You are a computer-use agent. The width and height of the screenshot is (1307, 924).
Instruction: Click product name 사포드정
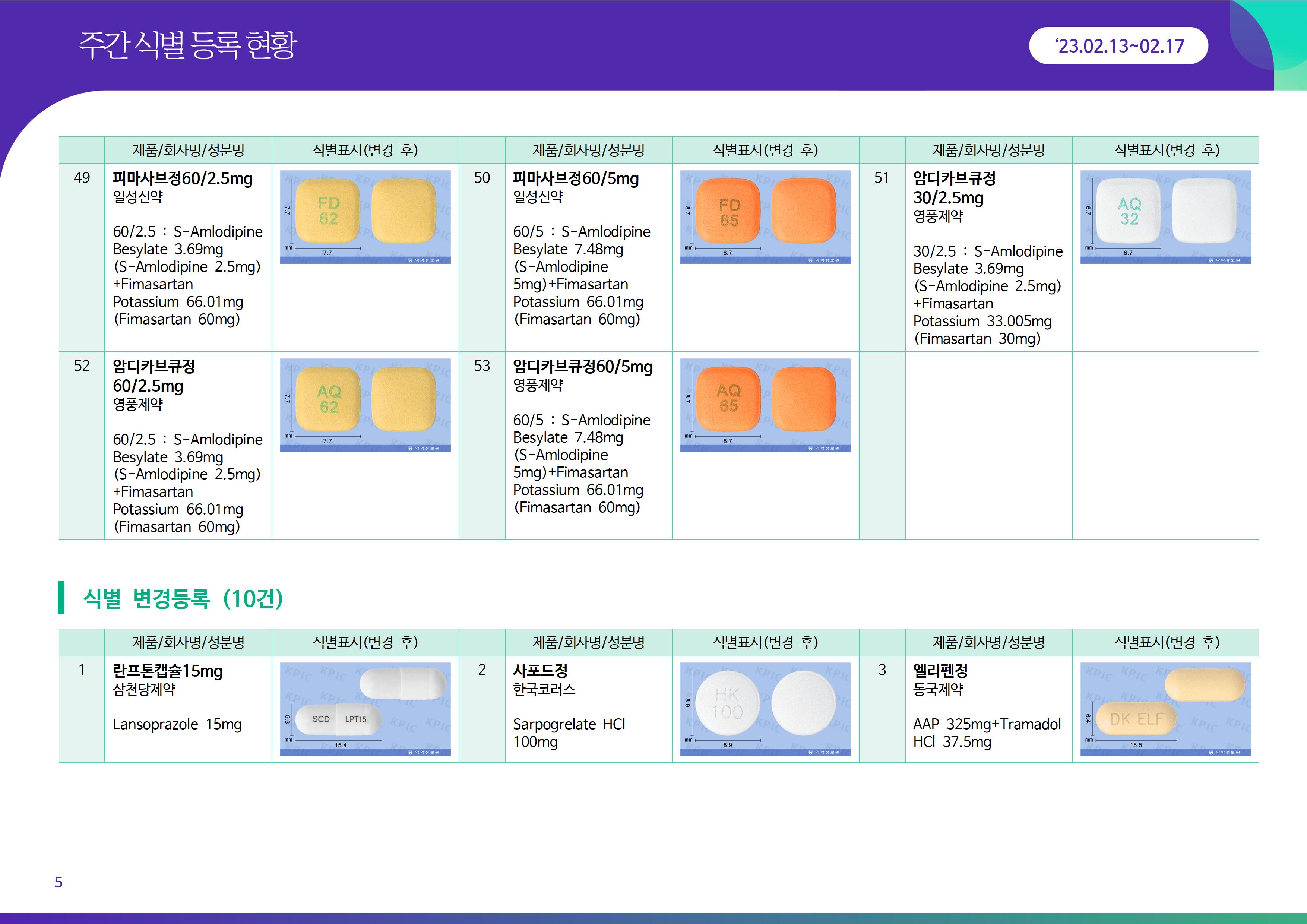click(x=539, y=671)
